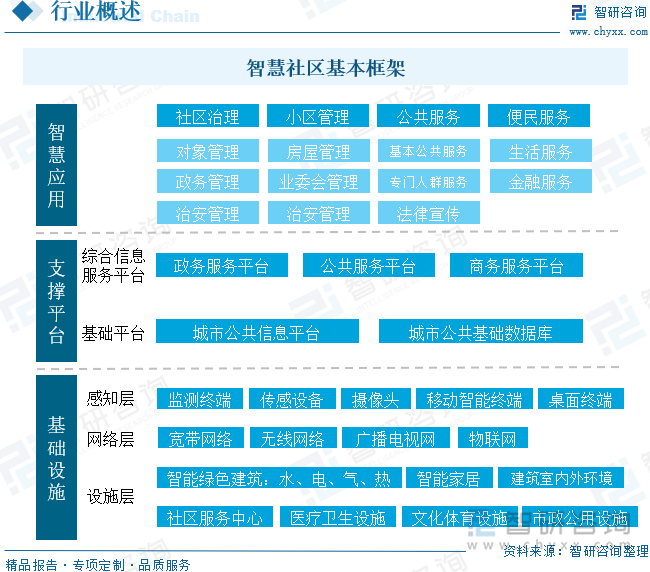Click the 智研咨询 brand name text
650x572 pixels.
tap(620, 12)
